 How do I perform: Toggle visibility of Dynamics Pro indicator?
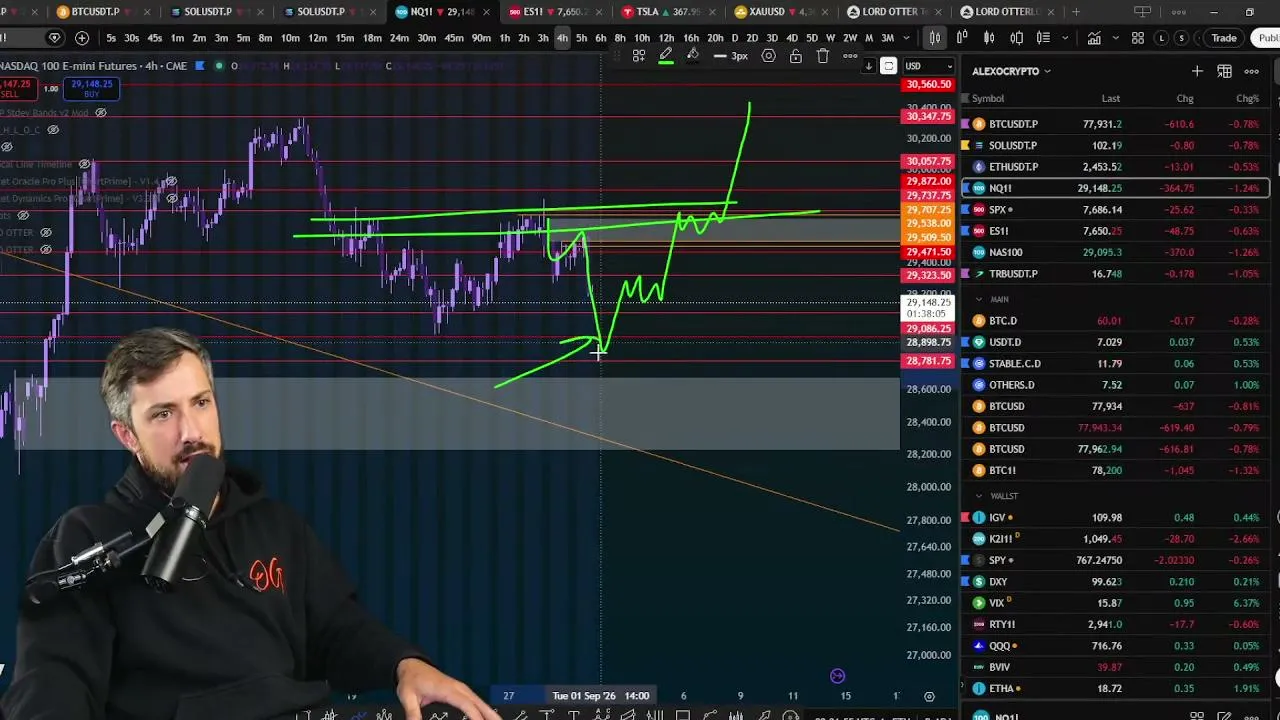coord(171,199)
